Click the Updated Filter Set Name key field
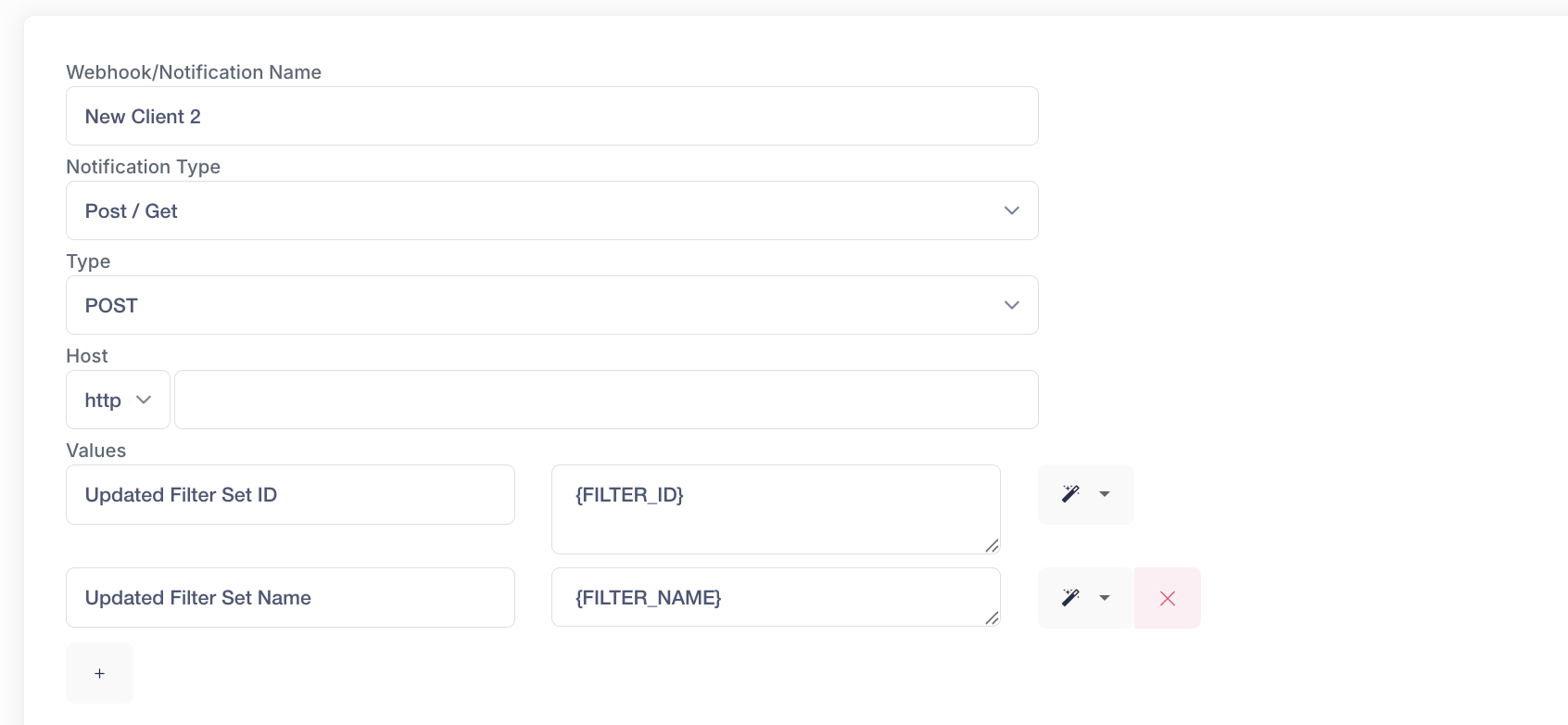This screenshot has height=725, width=1568. 290,598
